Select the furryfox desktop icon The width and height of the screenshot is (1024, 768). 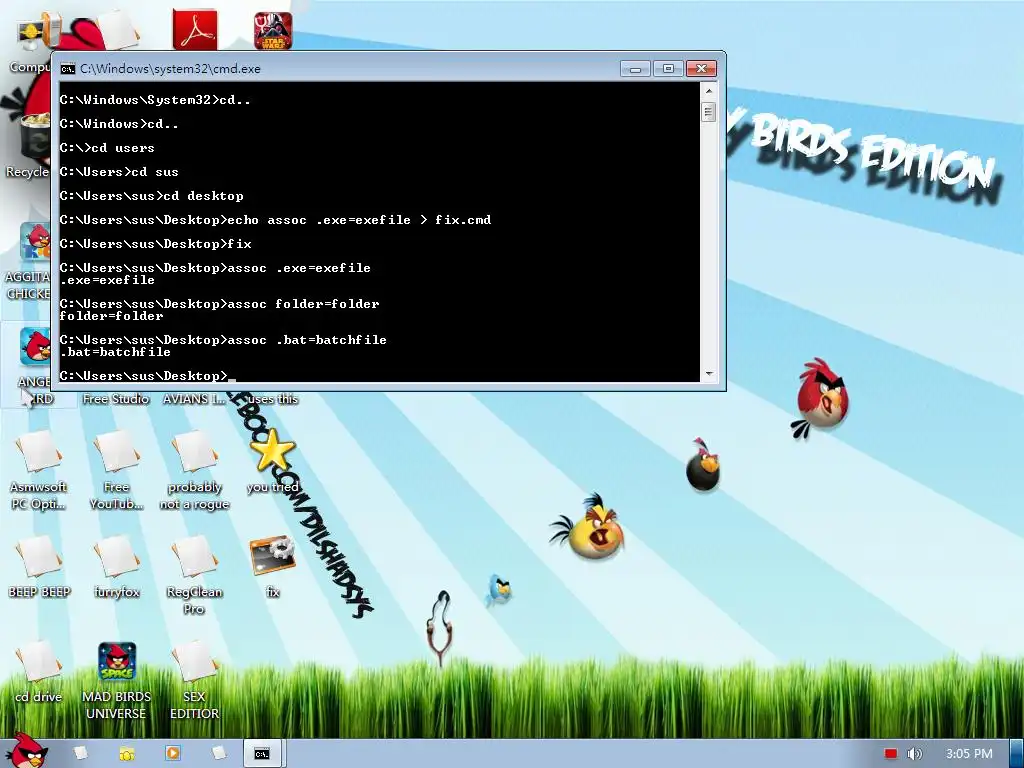[x=116, y=567]
